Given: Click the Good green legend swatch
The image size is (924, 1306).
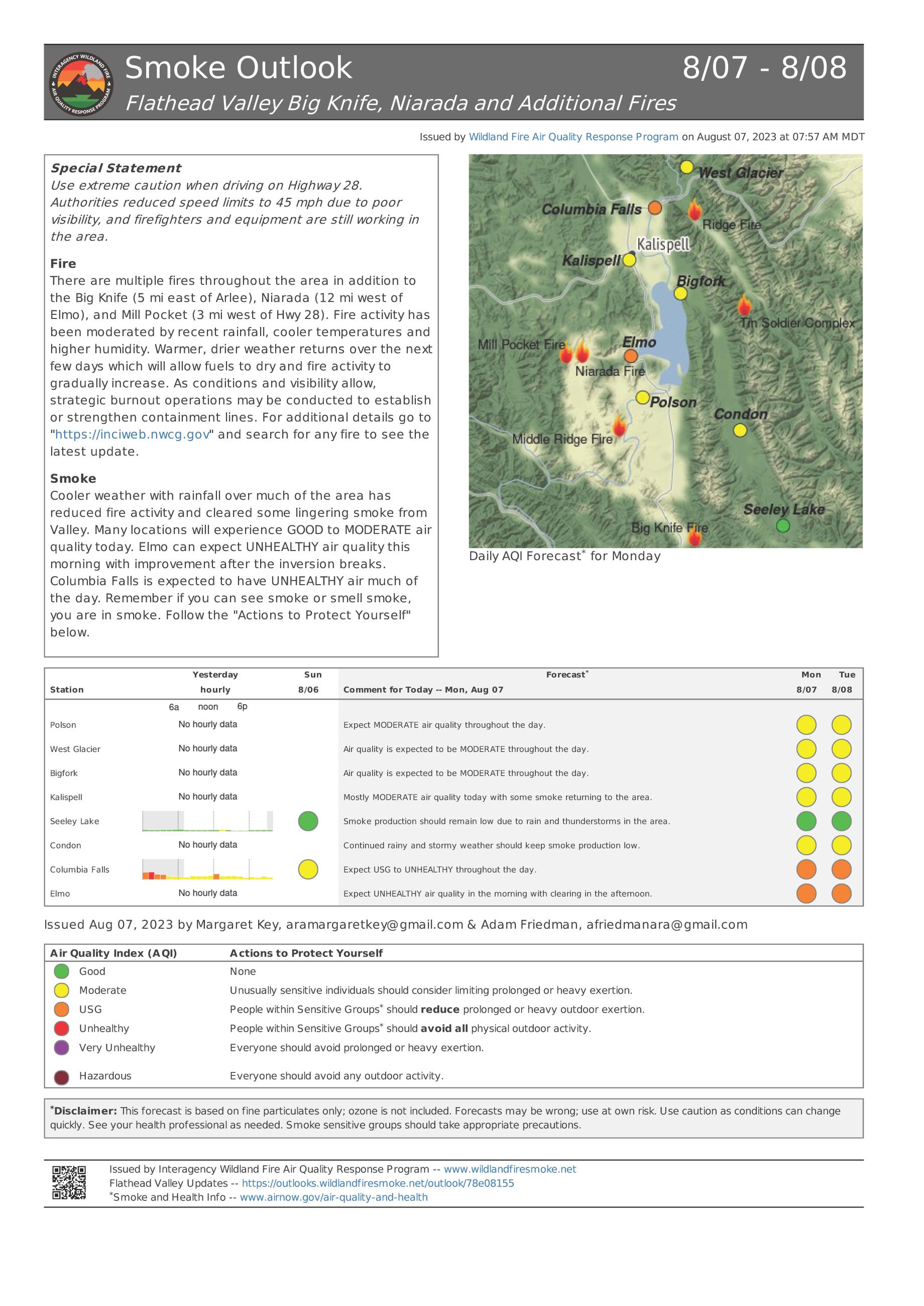Looking at the screenshot, I should [x=61, y=971].
